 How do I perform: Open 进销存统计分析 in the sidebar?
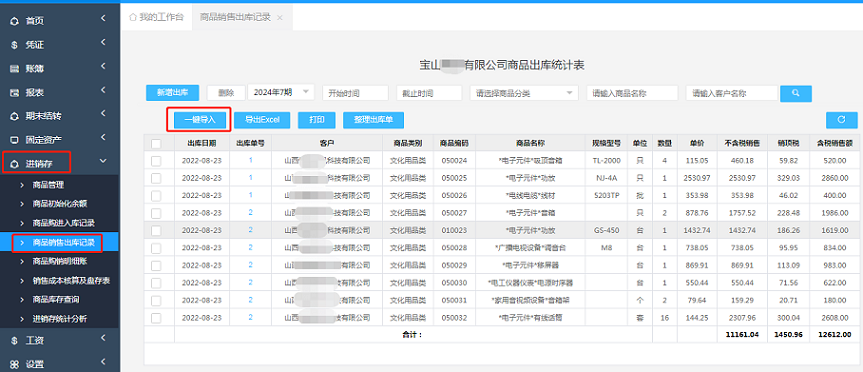pos(60,319)
